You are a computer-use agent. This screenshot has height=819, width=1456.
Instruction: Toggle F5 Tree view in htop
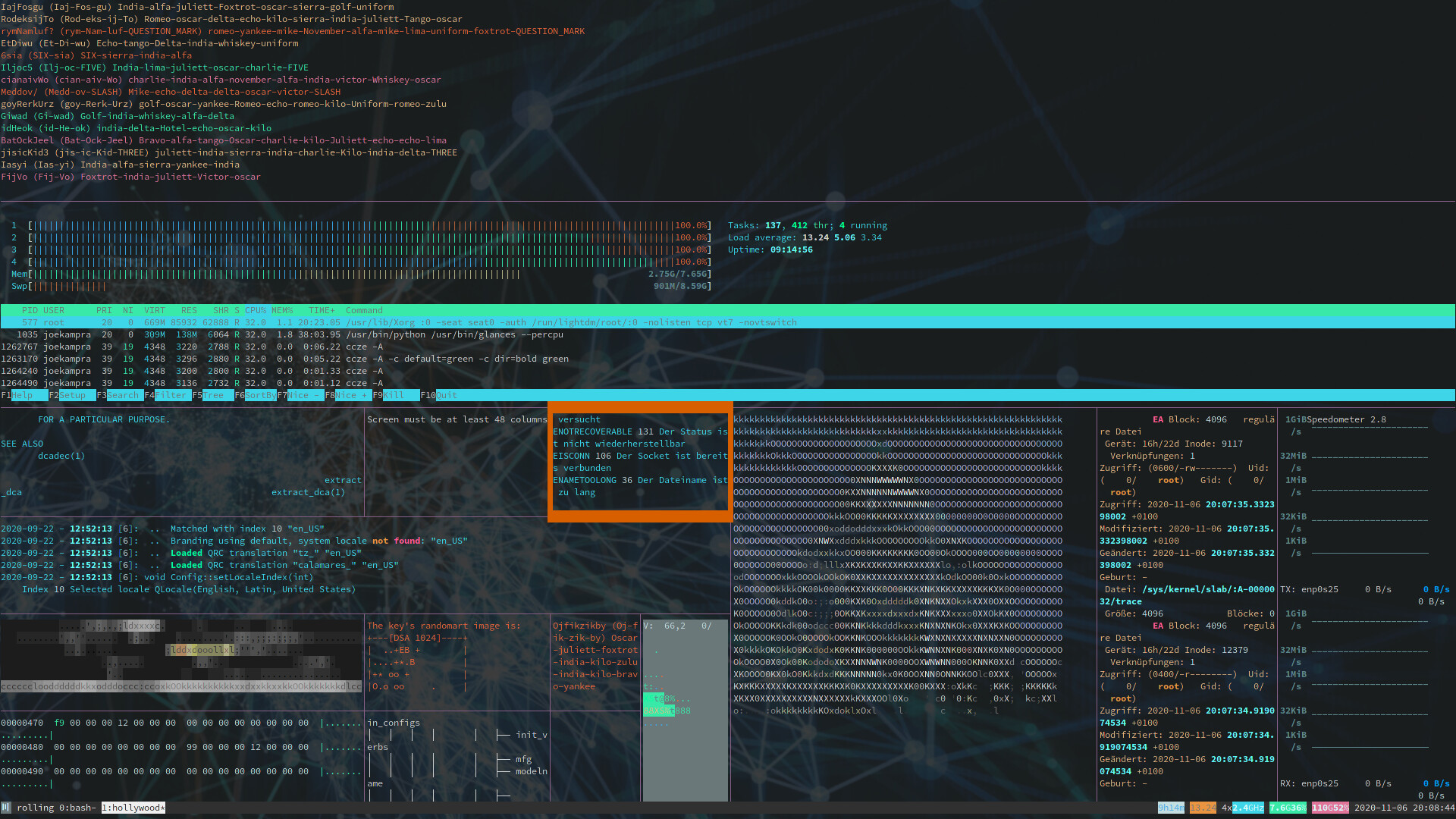[213, 395]
